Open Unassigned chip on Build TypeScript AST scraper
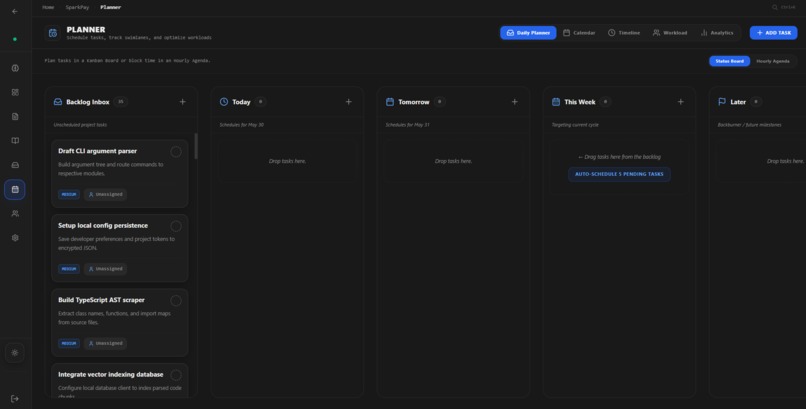The image size is (806, 409). coord(105,343)
